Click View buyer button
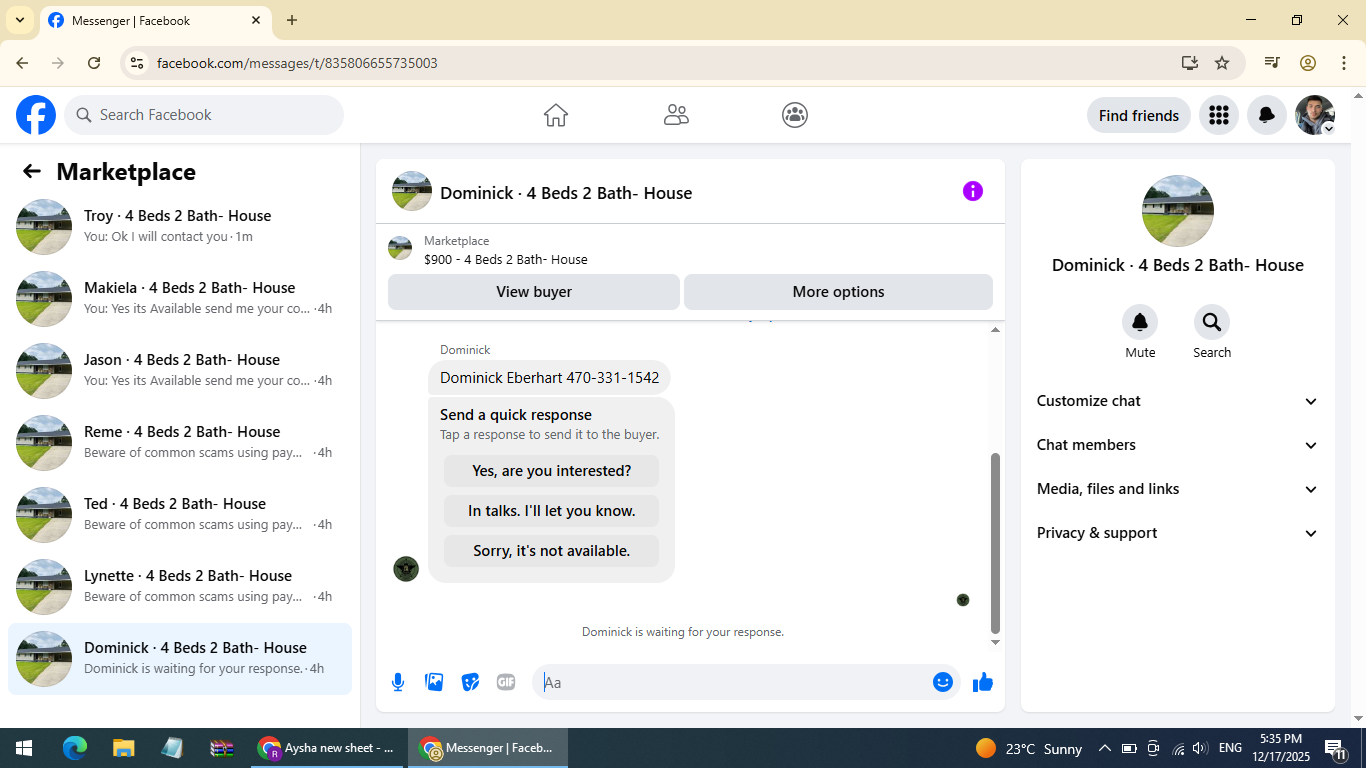The height and width of the screenshot is (768, 1366). [x=534, y=292]
